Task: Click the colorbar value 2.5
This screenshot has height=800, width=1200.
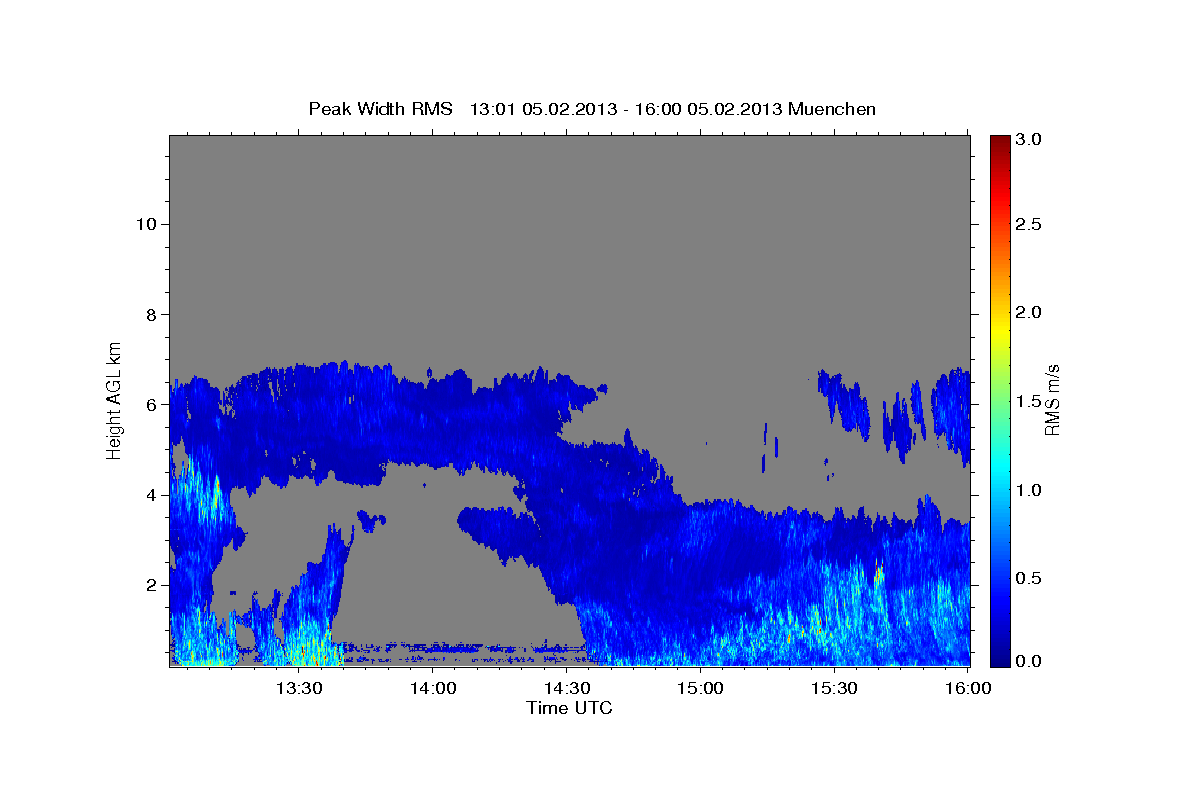Action: pyautogui.click(x=1029, y=224)
